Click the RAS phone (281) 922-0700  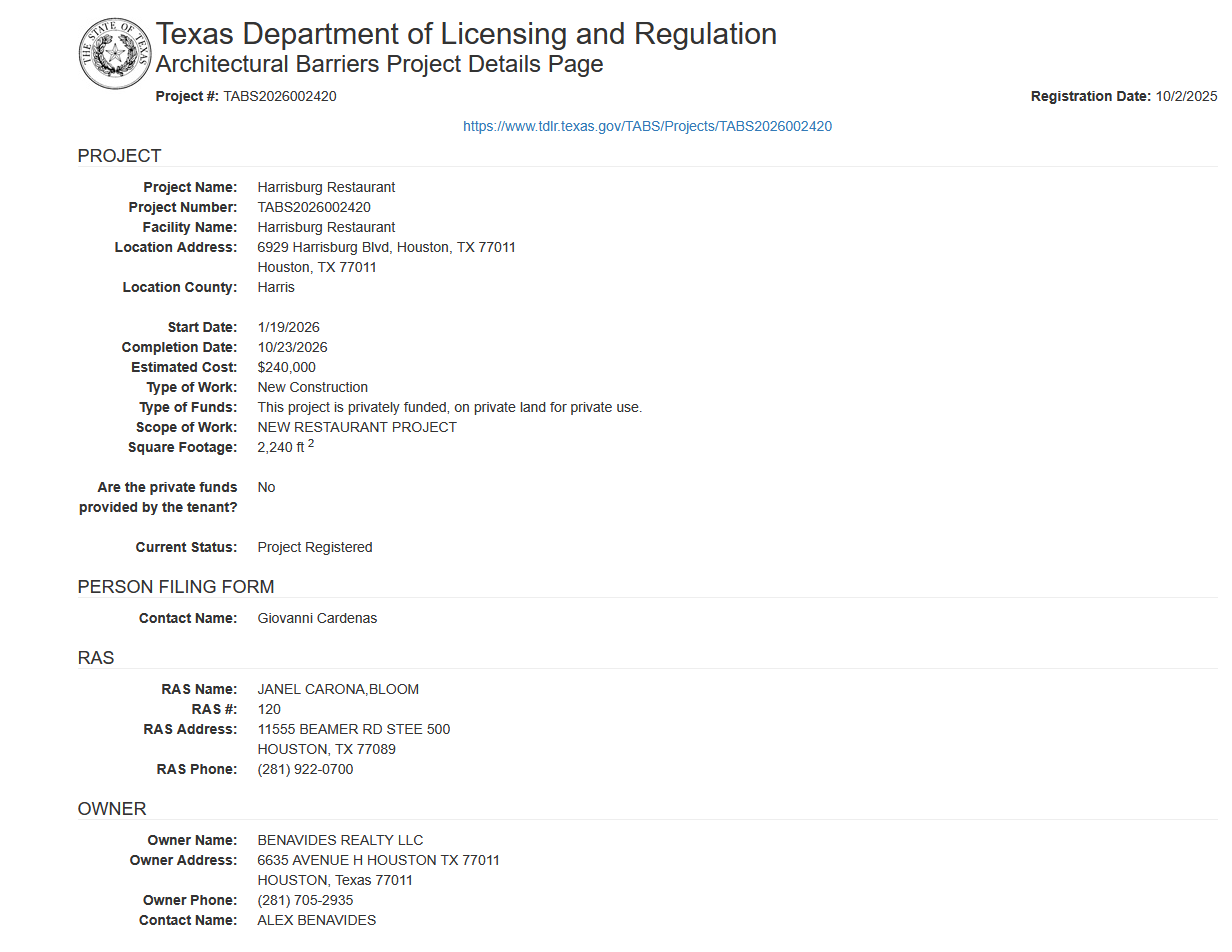tap(306, 769)
